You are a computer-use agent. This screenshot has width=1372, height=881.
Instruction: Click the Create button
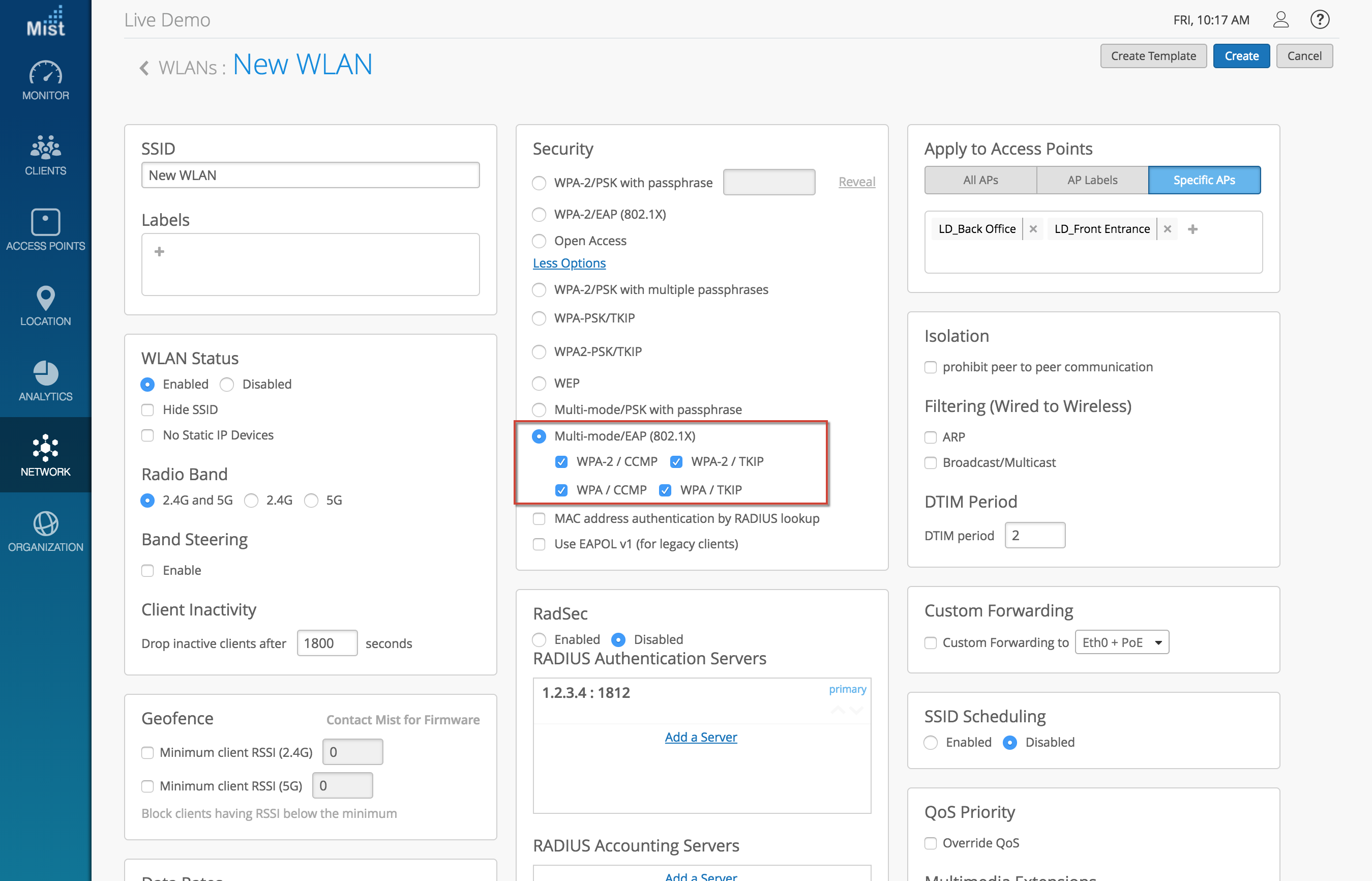[1241, 56]
